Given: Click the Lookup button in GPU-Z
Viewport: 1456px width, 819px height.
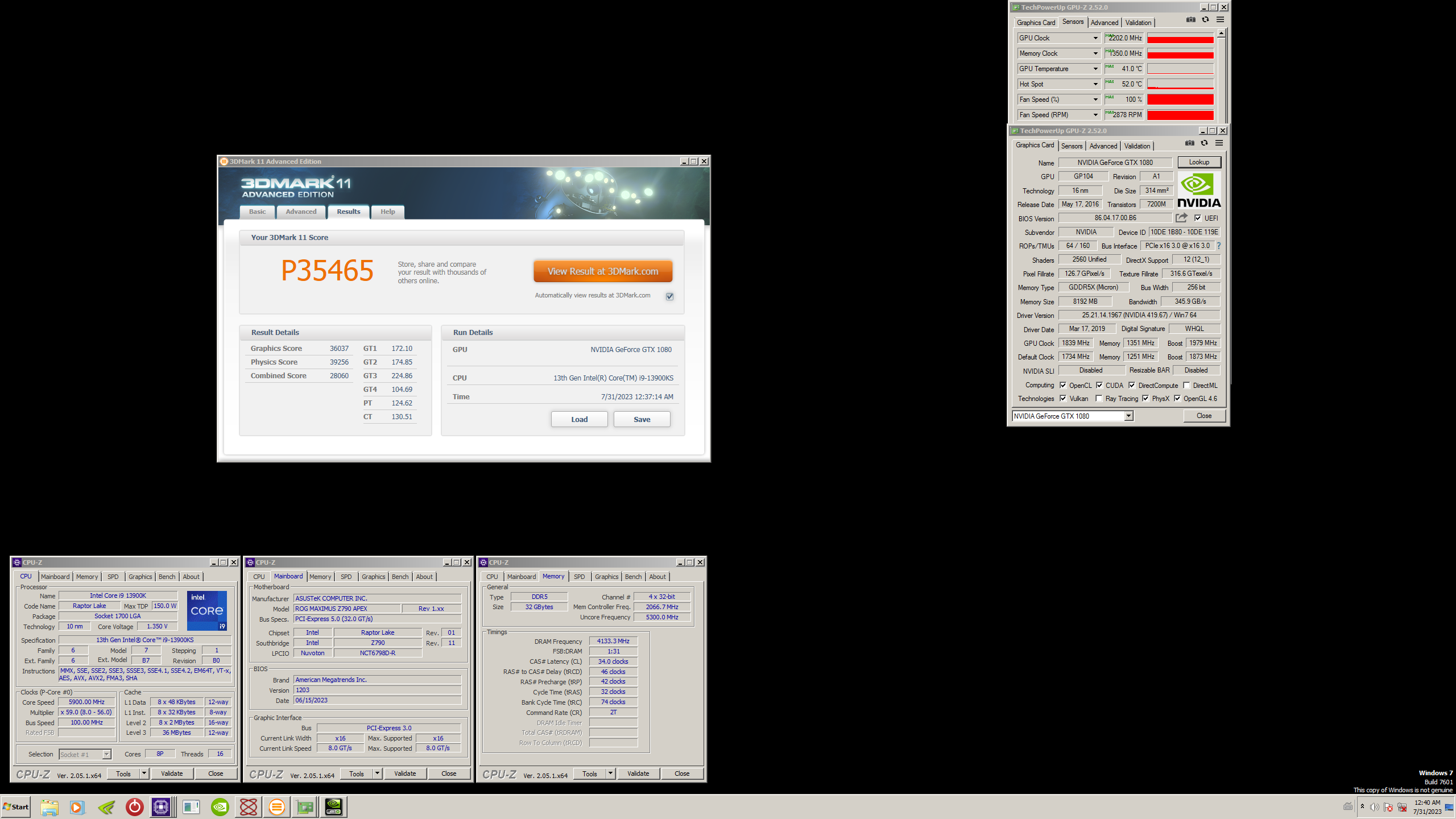Looking at the screenshot, I should (1199, 162).
